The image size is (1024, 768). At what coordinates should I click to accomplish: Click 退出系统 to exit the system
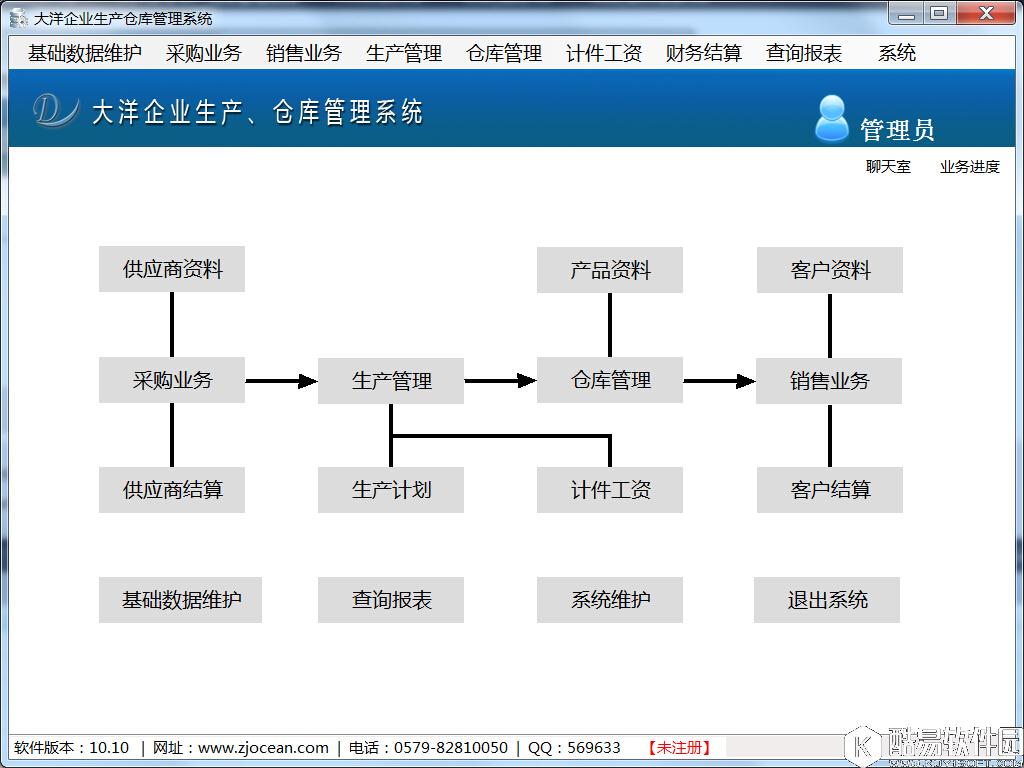[827, 600]
